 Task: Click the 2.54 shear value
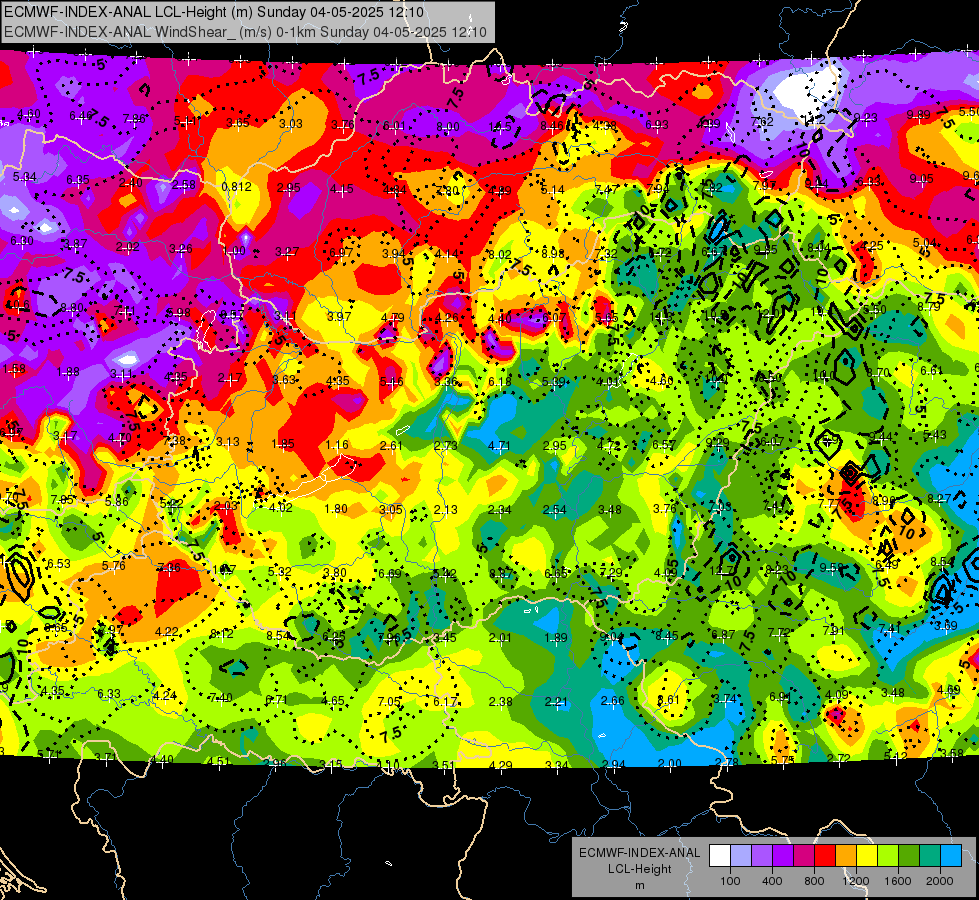(x=554, y=510)
